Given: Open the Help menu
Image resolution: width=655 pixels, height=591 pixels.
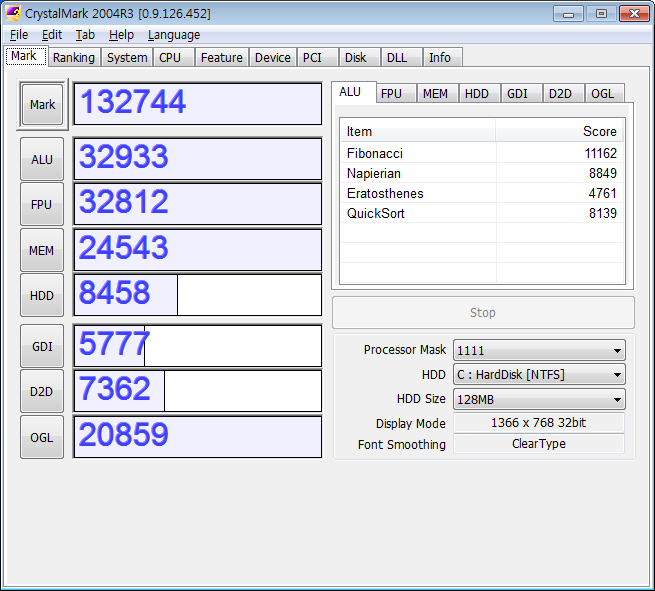Looking at the screenshot, I should (x=121, y=35).
